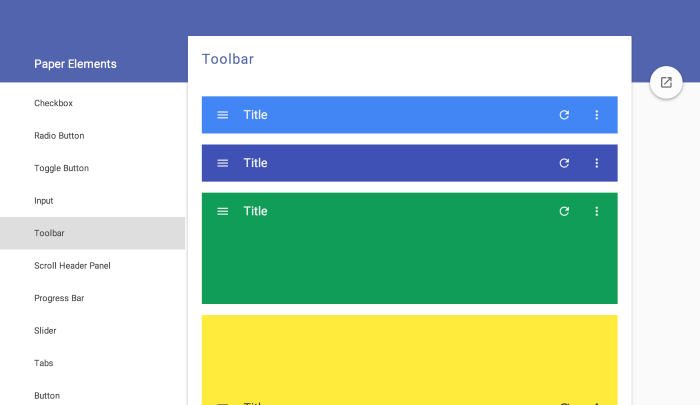Click the refresh icon in the light blue toolbar
This screenshot has width=700, height=405.
click(x=564, y=115)
